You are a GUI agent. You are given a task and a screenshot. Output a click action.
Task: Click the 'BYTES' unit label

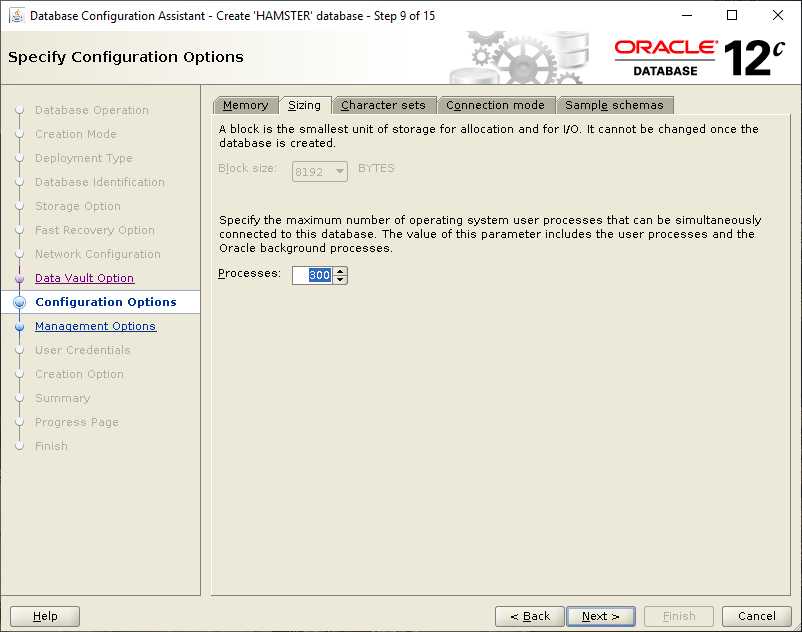(376, 168)
